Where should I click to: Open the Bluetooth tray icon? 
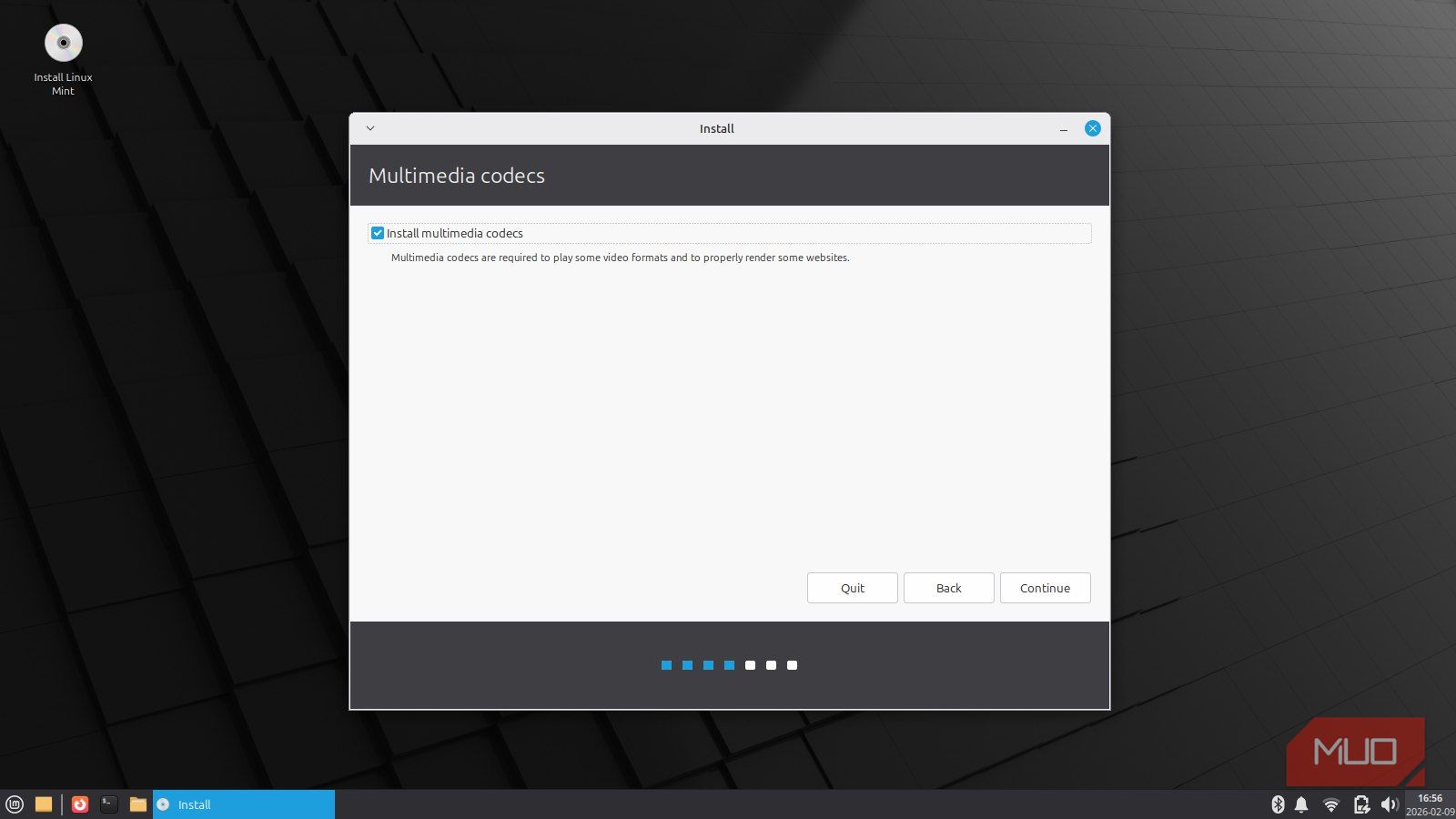(1278, 804)
